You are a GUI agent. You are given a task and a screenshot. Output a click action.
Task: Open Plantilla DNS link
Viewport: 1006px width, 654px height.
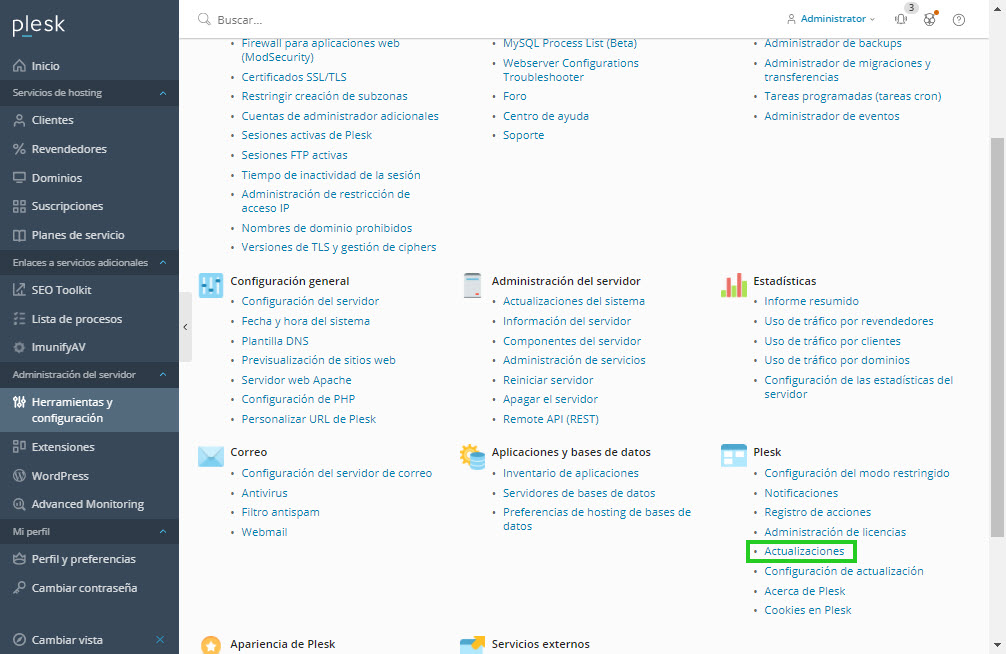point(275,341)
